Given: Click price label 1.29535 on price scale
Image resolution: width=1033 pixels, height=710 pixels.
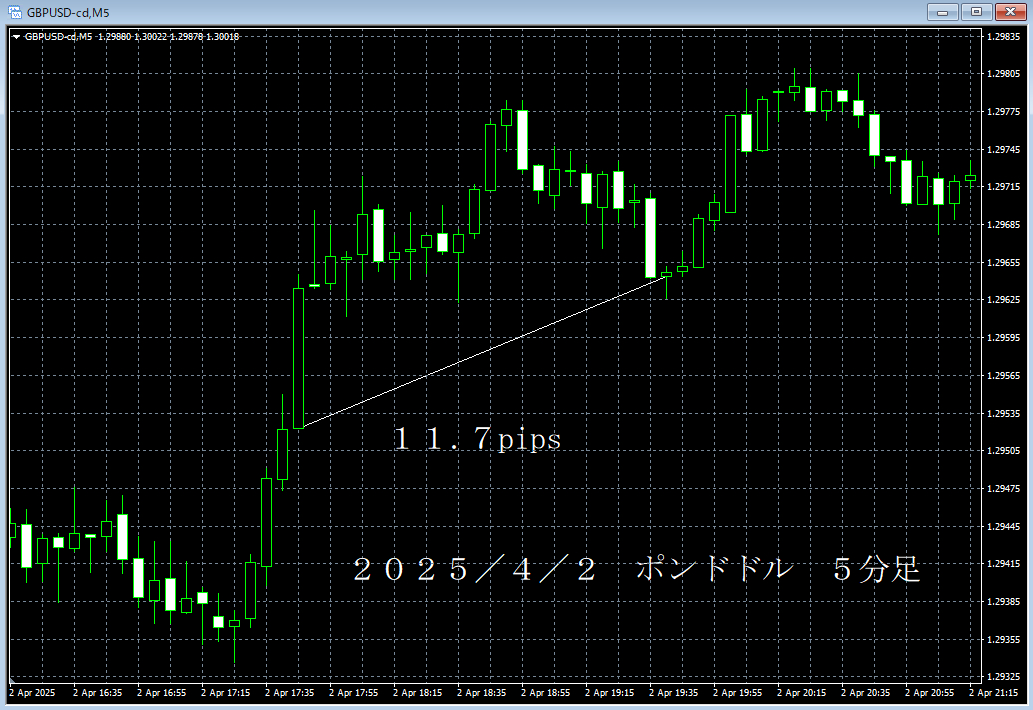Looking at the screenshot, I should 1003,414.
